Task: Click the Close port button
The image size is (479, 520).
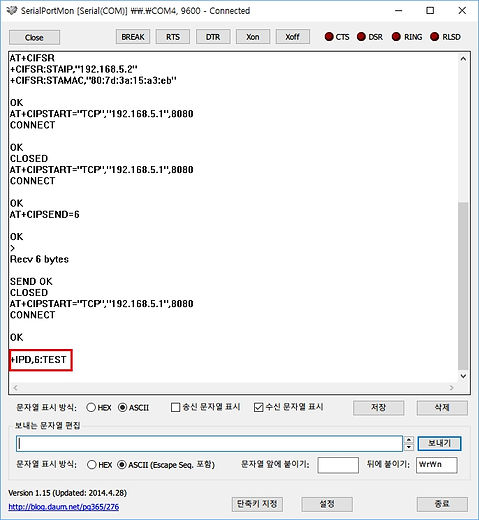Action: [34, 37]
